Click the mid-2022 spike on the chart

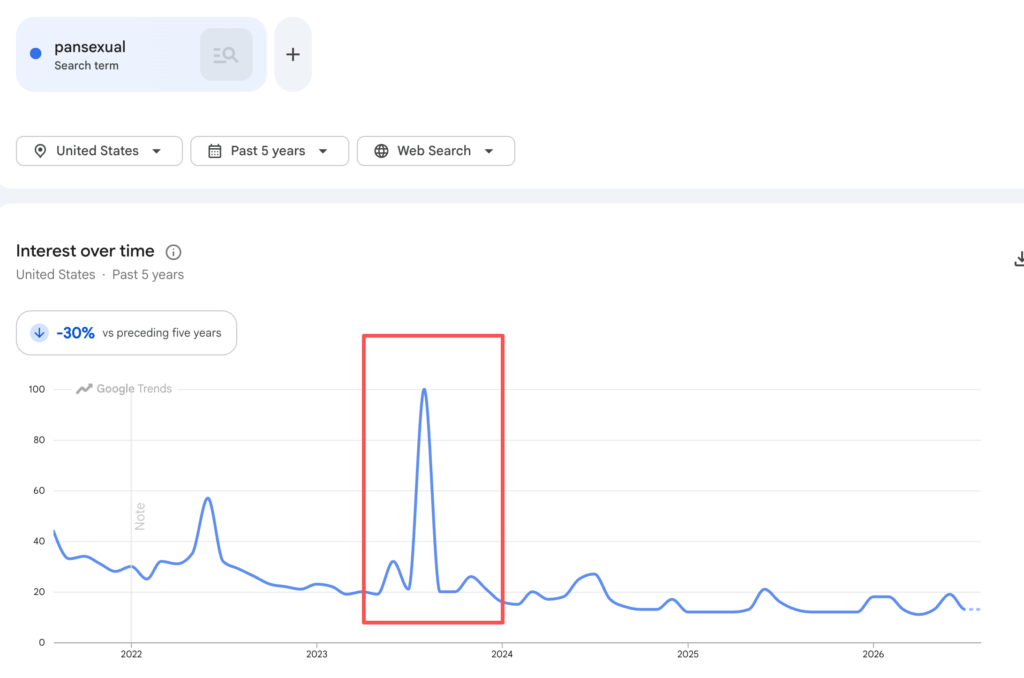[x=208, y=499]
